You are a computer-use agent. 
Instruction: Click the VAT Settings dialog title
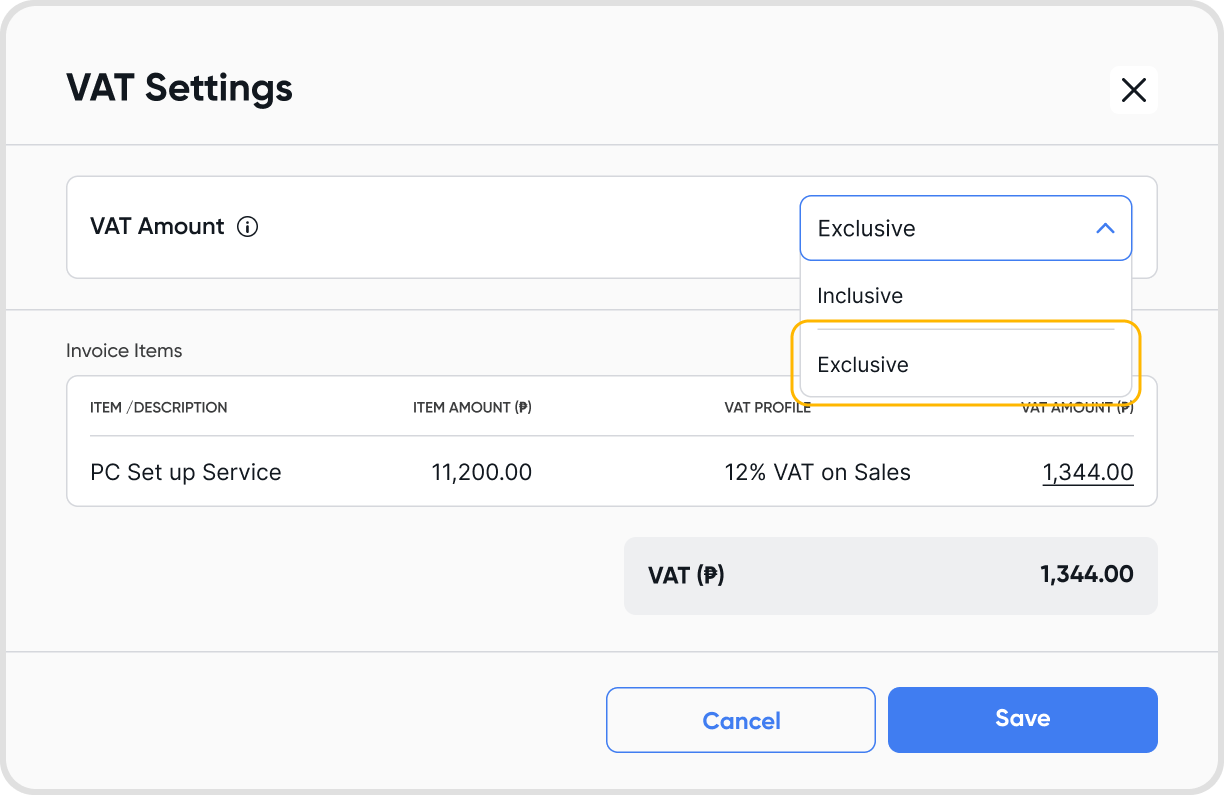click(179, 88)
